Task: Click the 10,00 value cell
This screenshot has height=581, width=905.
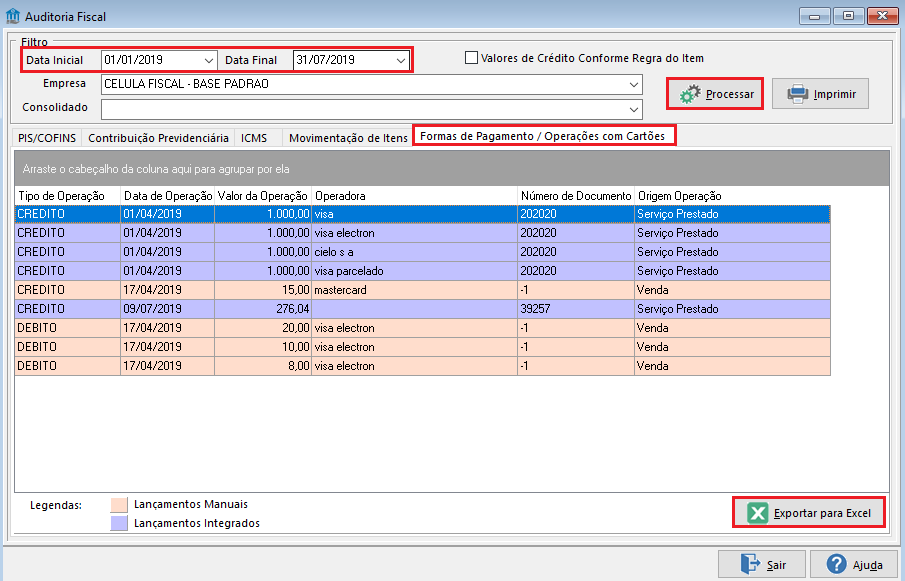Action: click(263, 347)
